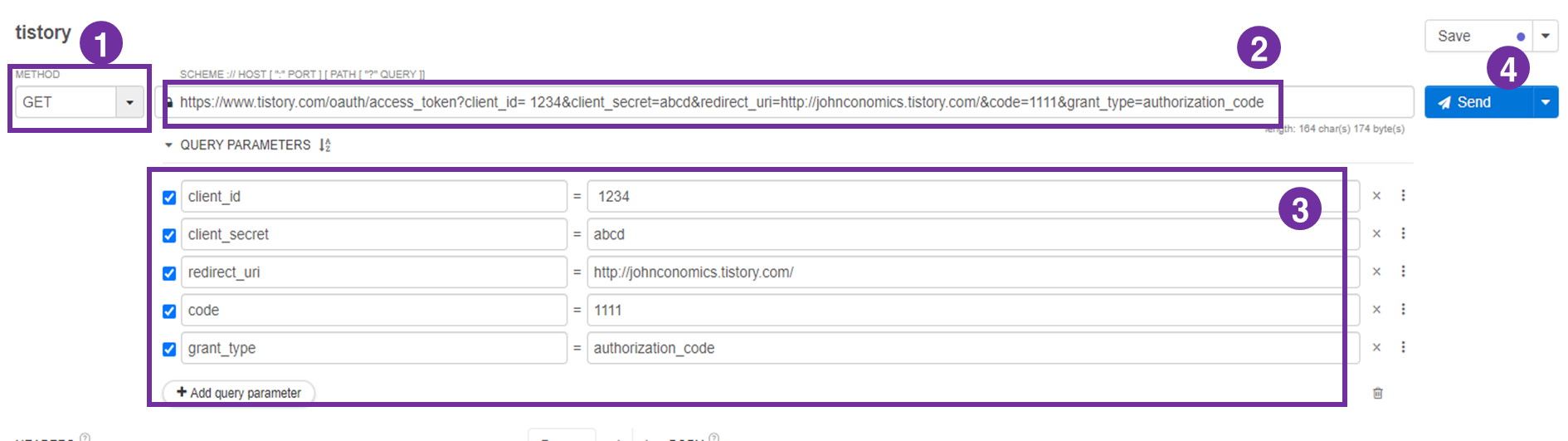Viewport: 1568px width, 441px height.
Task: Edit the authorization_code value field
Action: pos(973,348)
